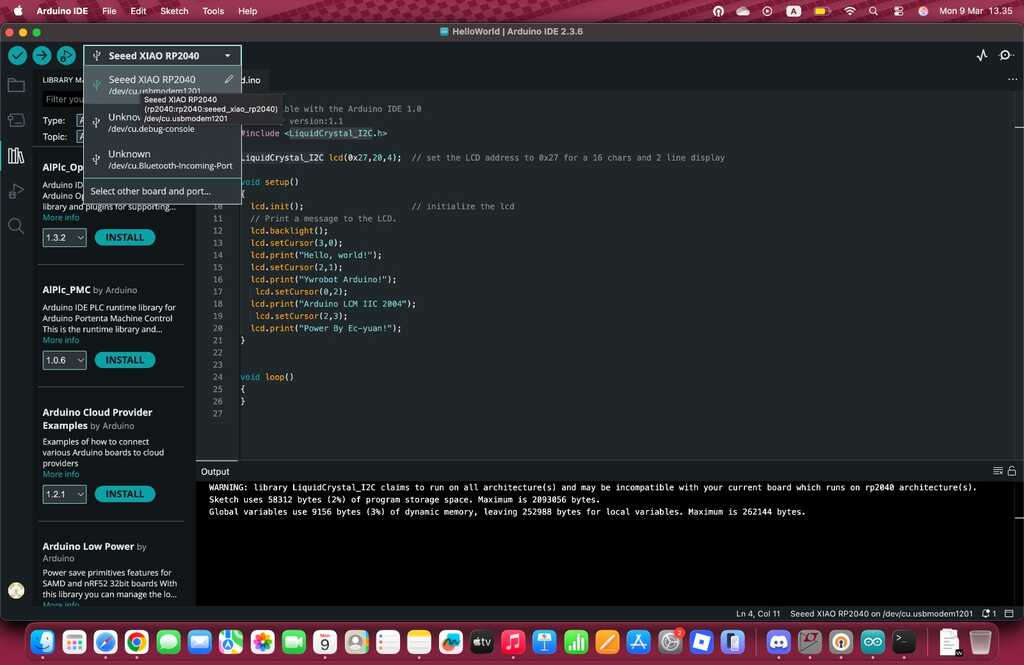Toggle output word wrap icon

[998, 471]
